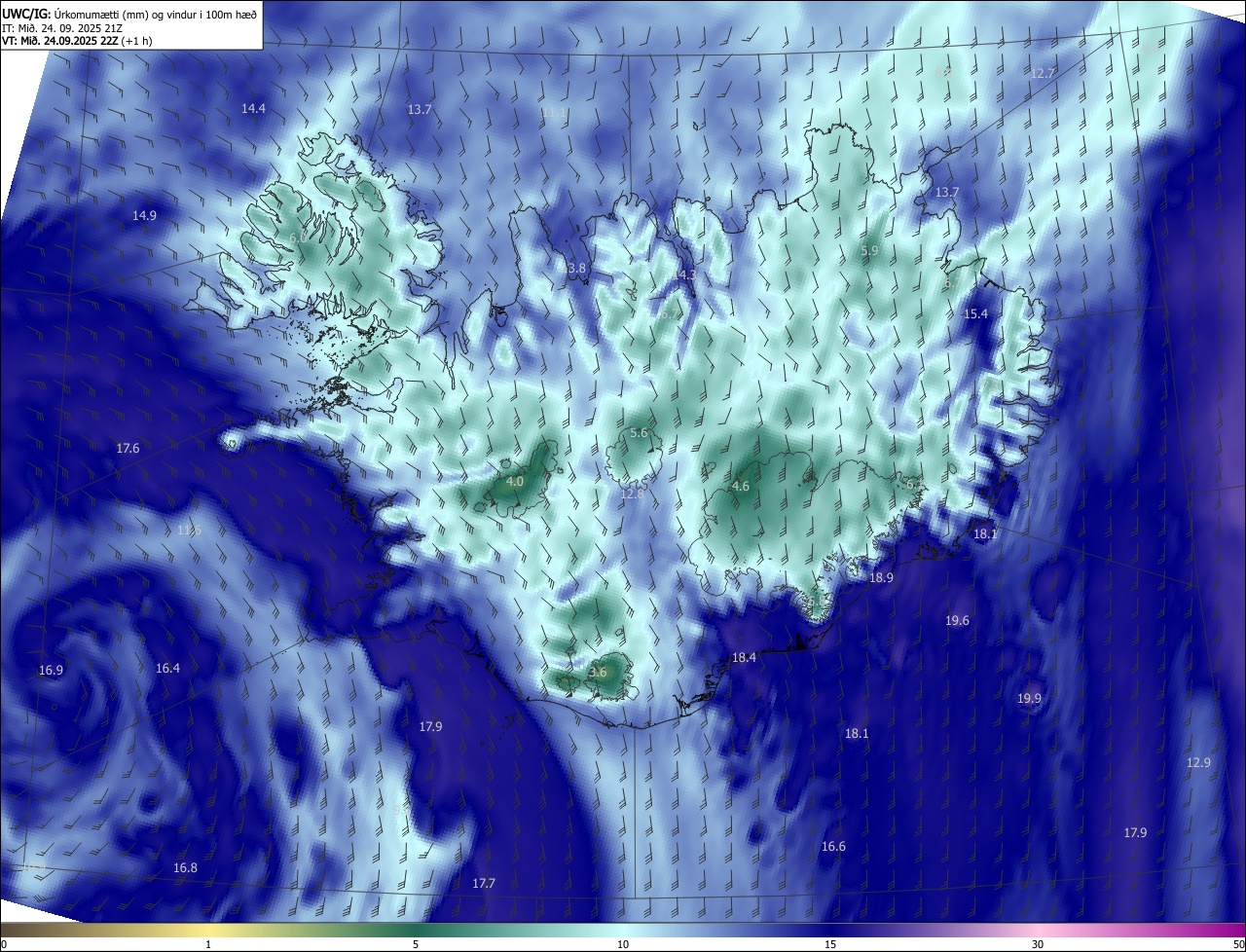Click the 18.4 value on the coast
The width and height of the screenshot is (1246, 952).
[x=744, y=658]
